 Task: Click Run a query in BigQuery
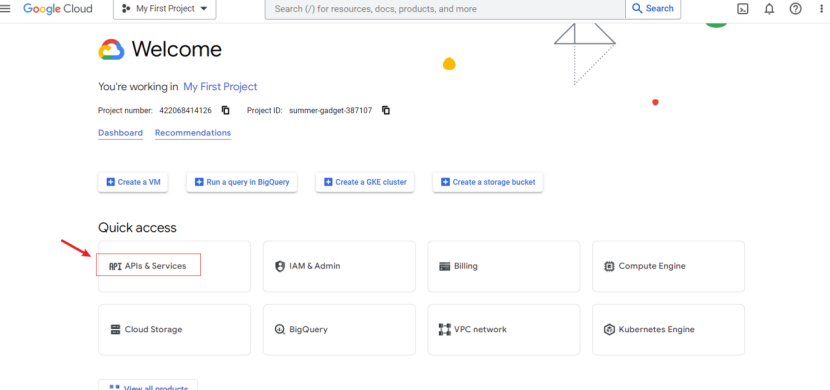(x=242, y=182)
